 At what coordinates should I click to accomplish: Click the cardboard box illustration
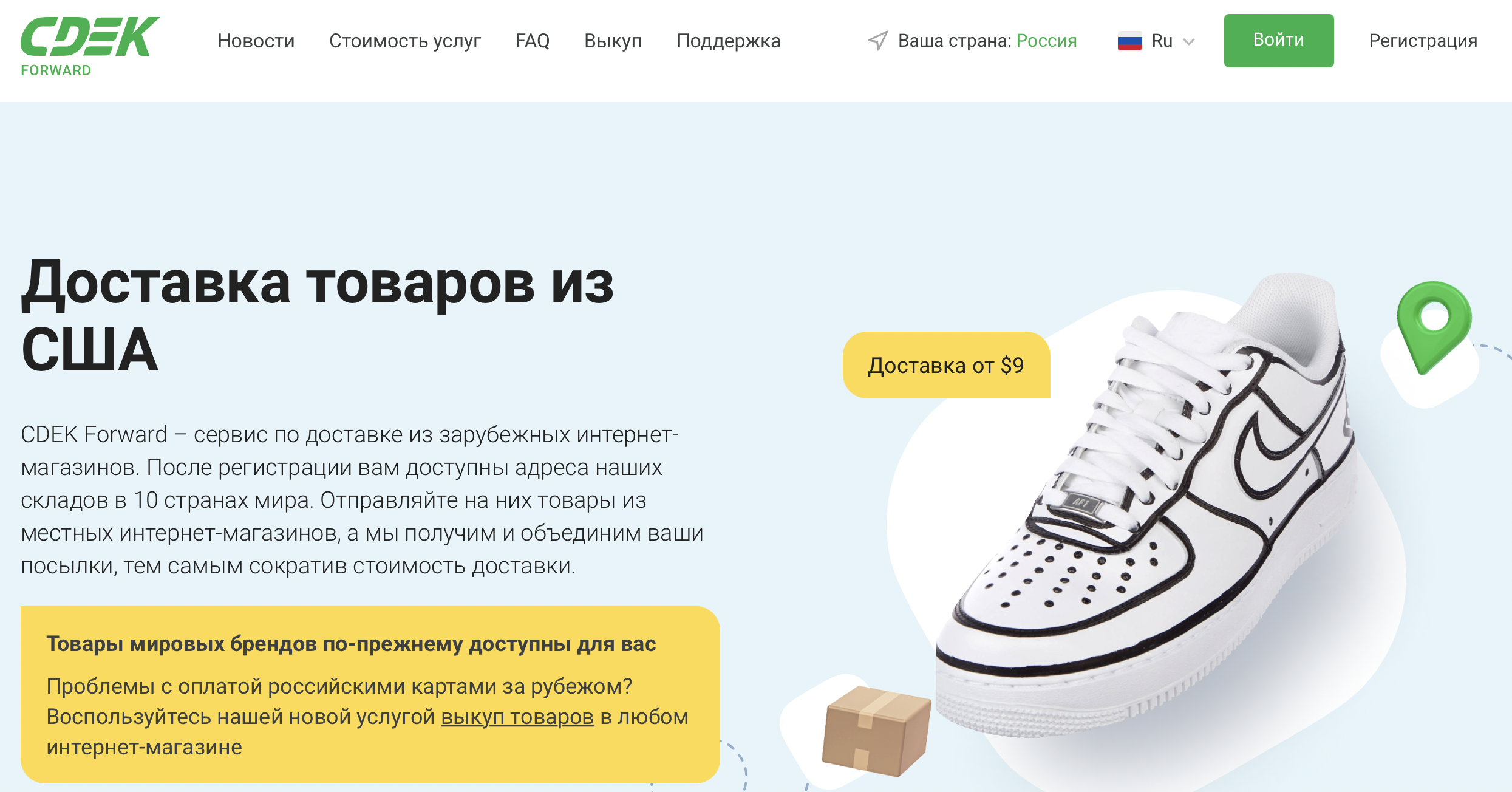tap(876, 731)
